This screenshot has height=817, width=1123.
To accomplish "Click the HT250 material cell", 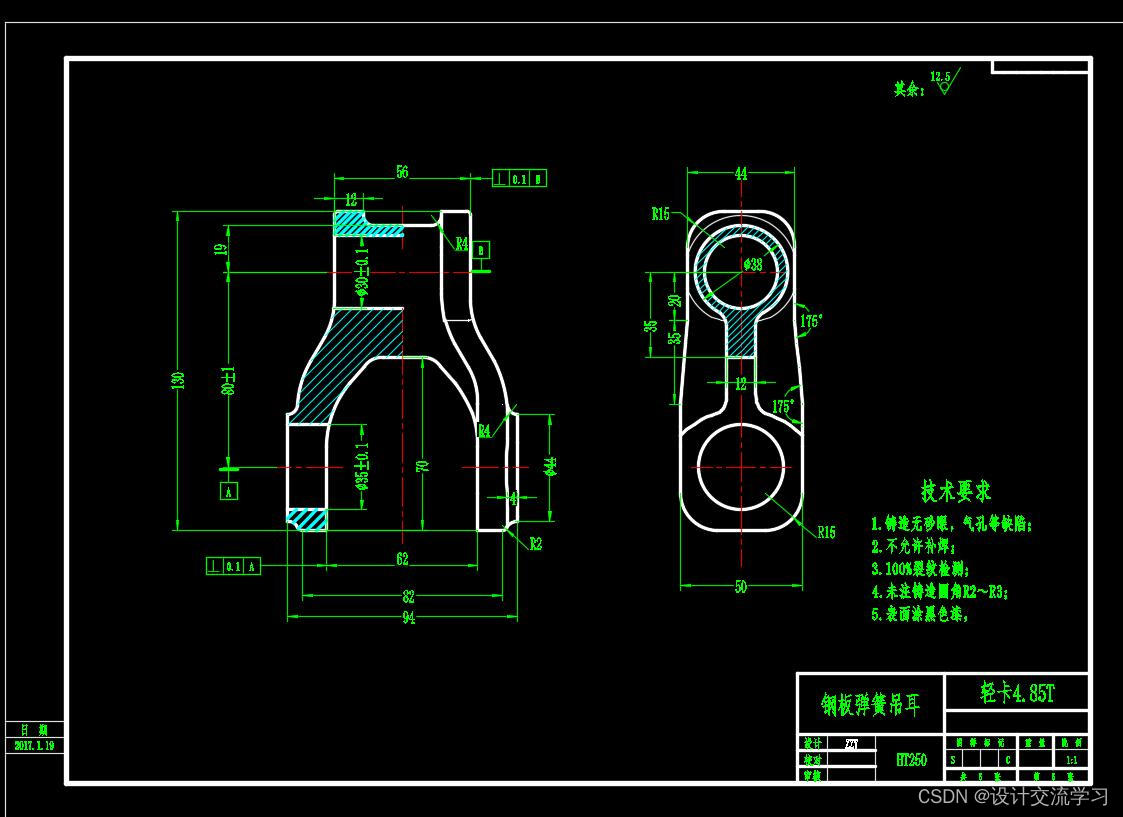I will click(x=911, y=760).
